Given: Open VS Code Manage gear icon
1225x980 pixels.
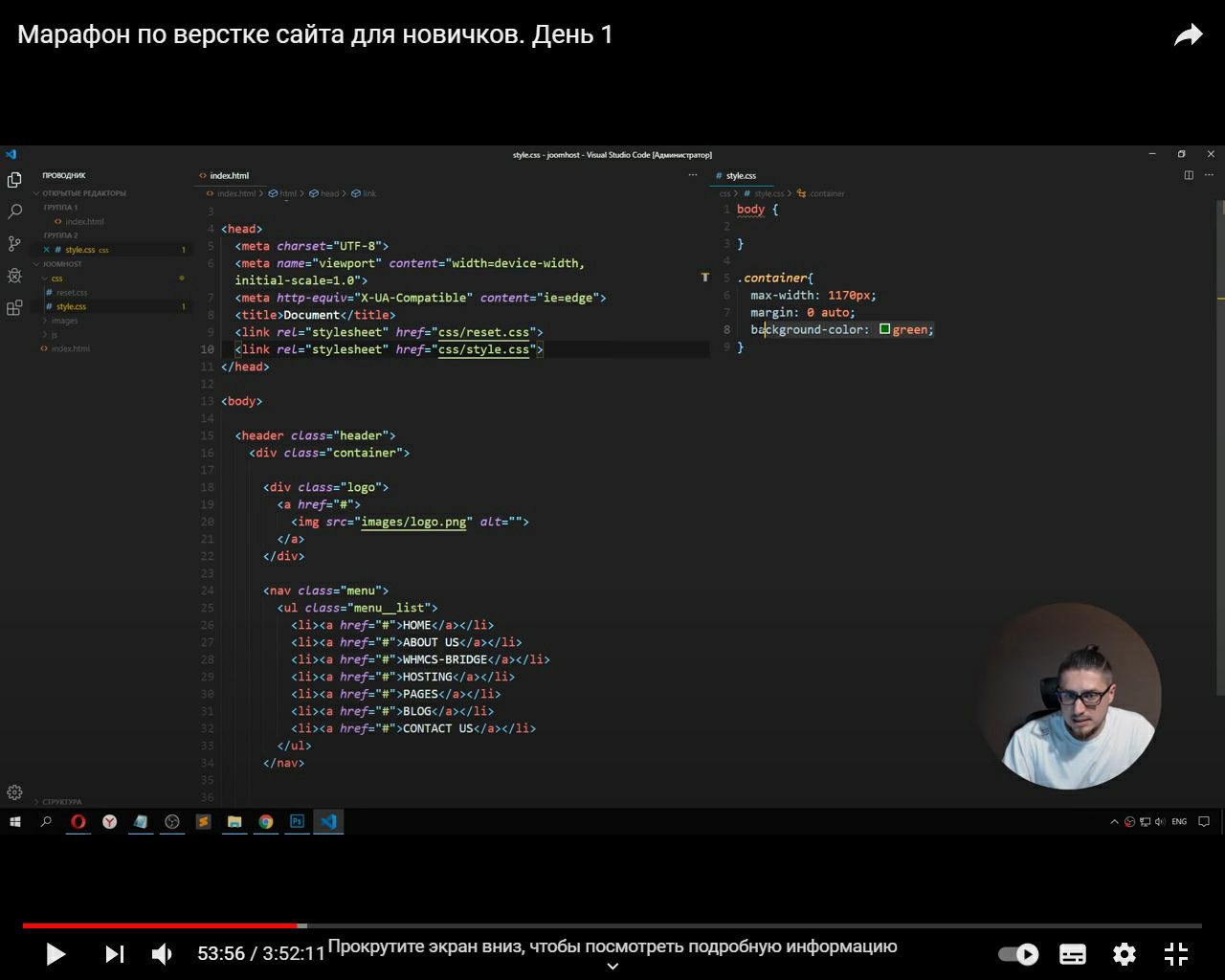Looking at the screenshot, I should 14,792.
